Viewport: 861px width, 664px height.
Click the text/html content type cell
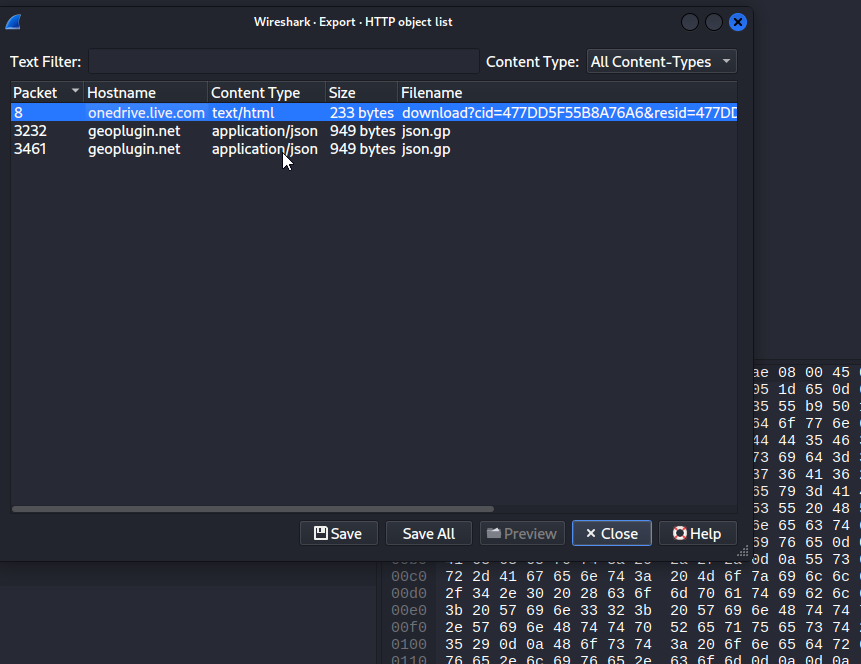pyautogui.click(x=243, y=113)
